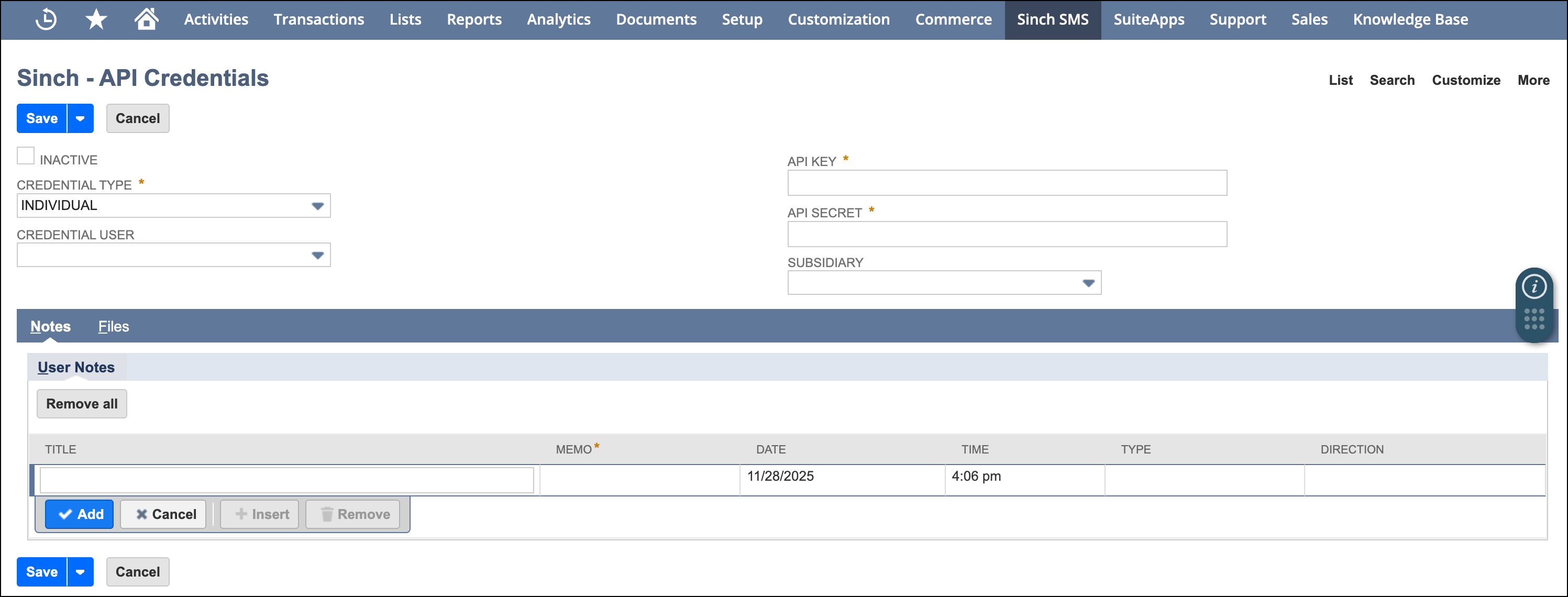The image size is (1568, 597).
Task: Click the Customize link
Action: tap(1466, 80)
